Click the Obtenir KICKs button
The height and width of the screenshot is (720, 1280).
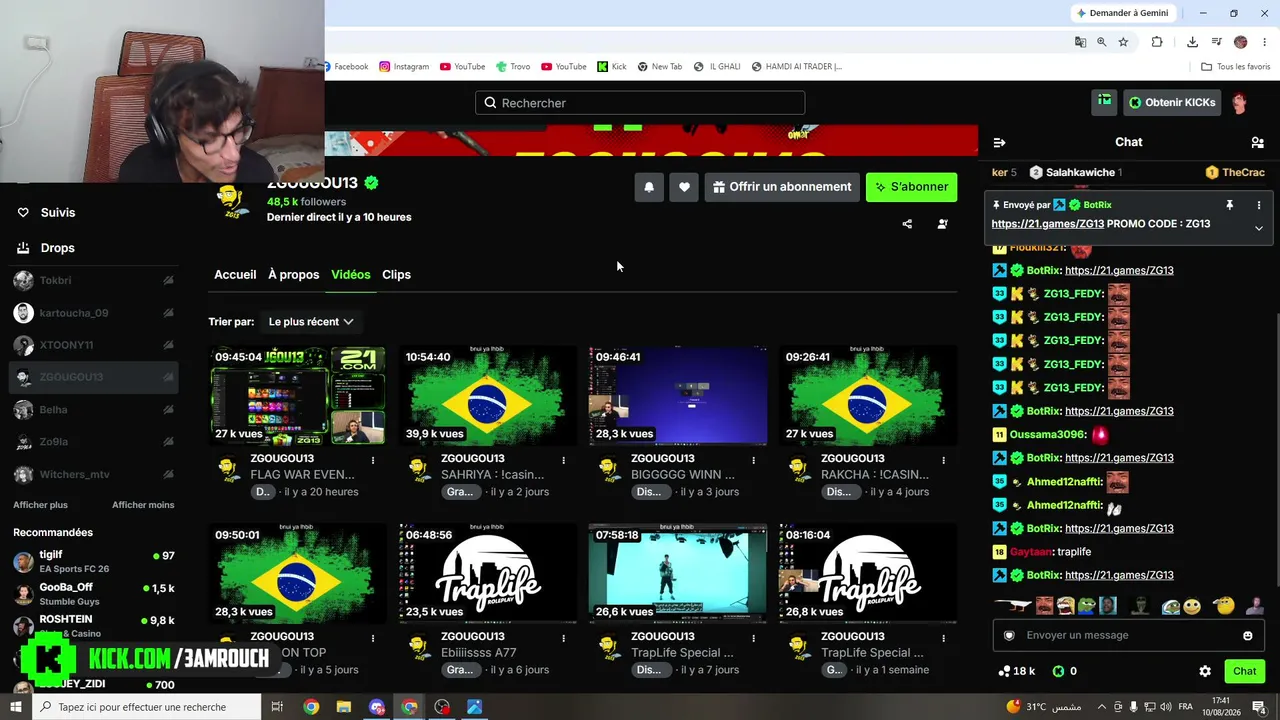click(x=1172, y=102)
